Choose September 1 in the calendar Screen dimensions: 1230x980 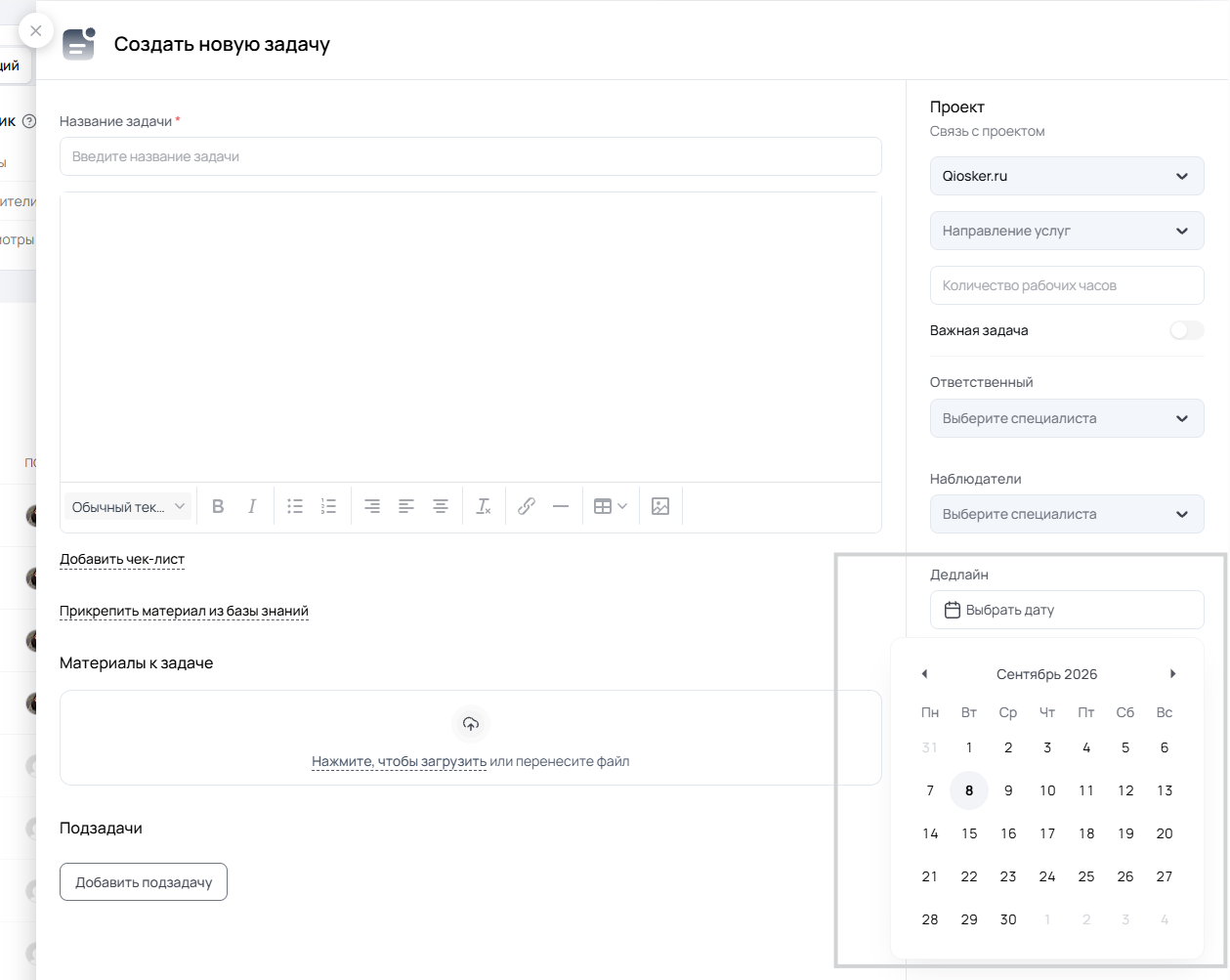pos(969,747)
